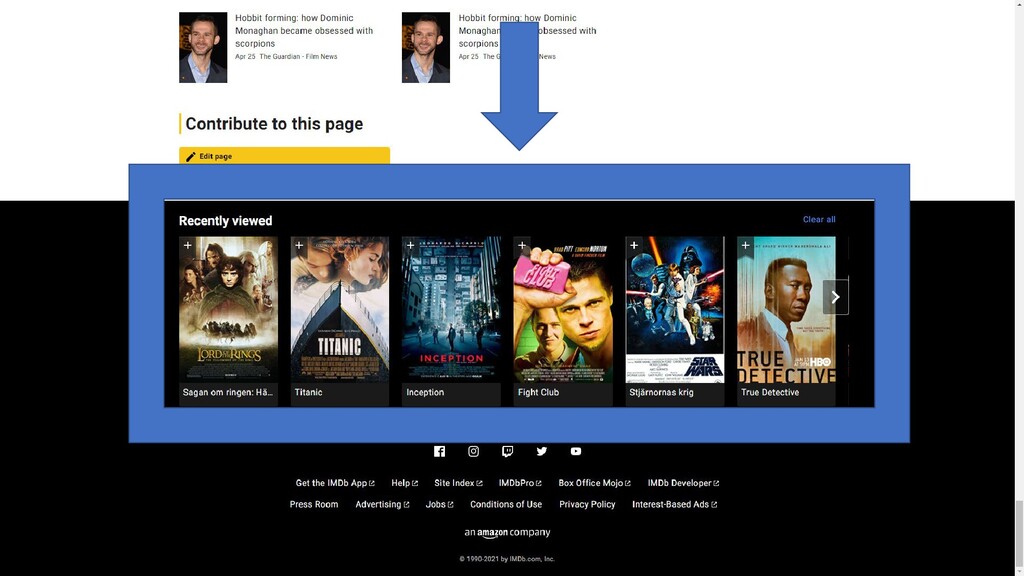Open IMDb's YouTube icon
1024x576 pixels.
coord(575,451)
